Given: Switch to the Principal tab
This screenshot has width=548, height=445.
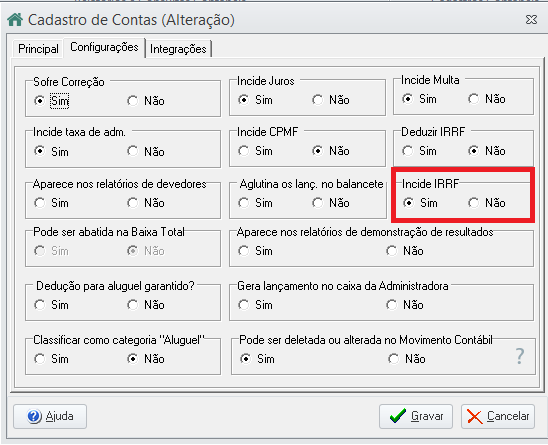Looking at the screenshot, I should [x=38, y=49].
